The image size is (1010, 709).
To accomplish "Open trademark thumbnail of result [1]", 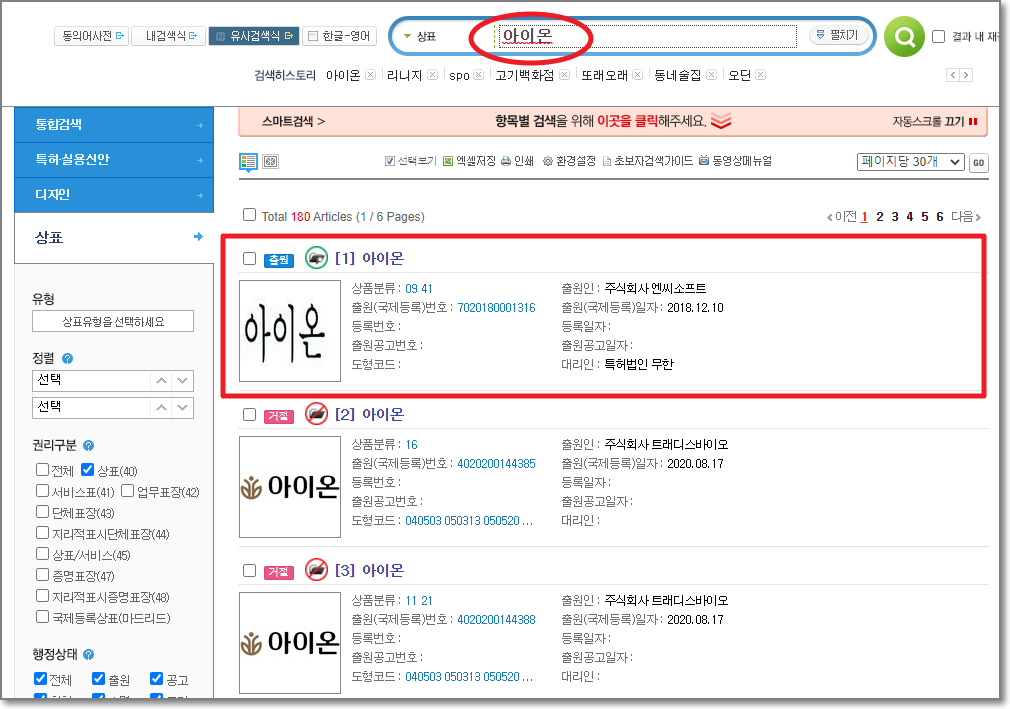I will point(290,331).
